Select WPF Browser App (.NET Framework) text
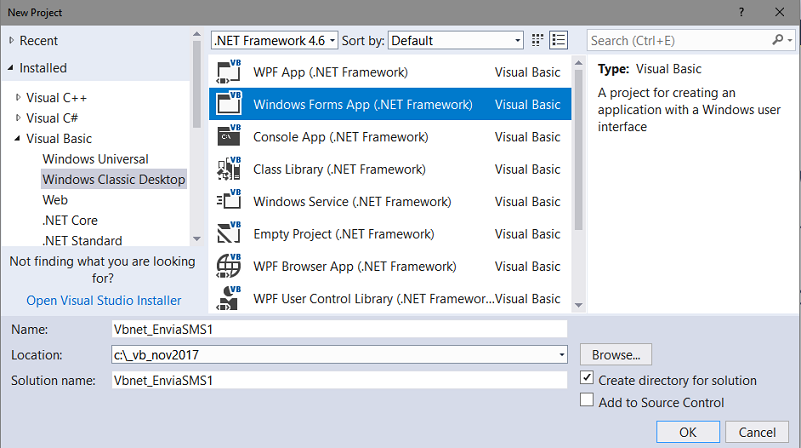 355,266
